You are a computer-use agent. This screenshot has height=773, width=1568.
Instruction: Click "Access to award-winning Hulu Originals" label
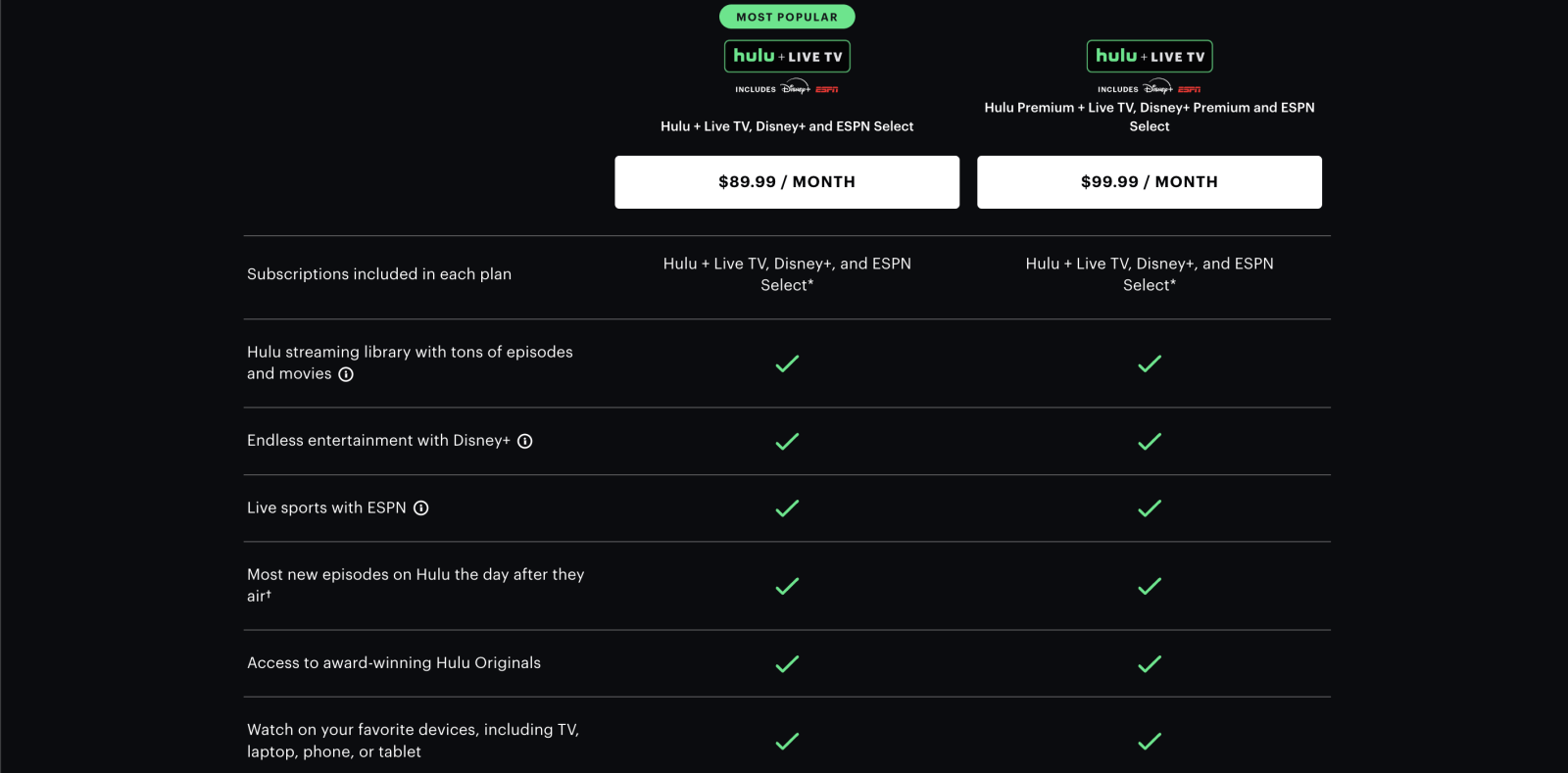(x=394, y=663)
